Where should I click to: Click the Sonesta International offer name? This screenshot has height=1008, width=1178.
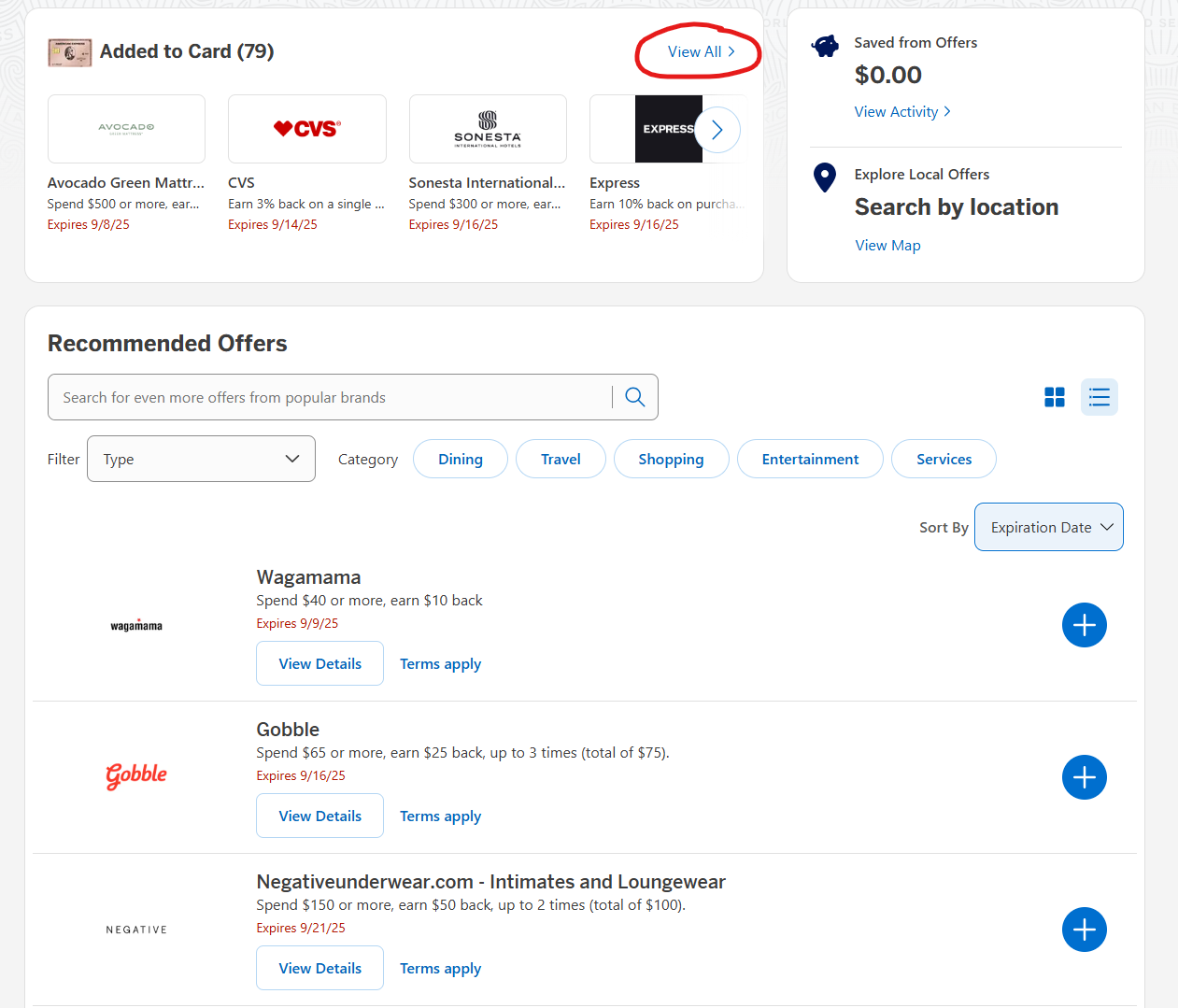[x=487, y=183]
